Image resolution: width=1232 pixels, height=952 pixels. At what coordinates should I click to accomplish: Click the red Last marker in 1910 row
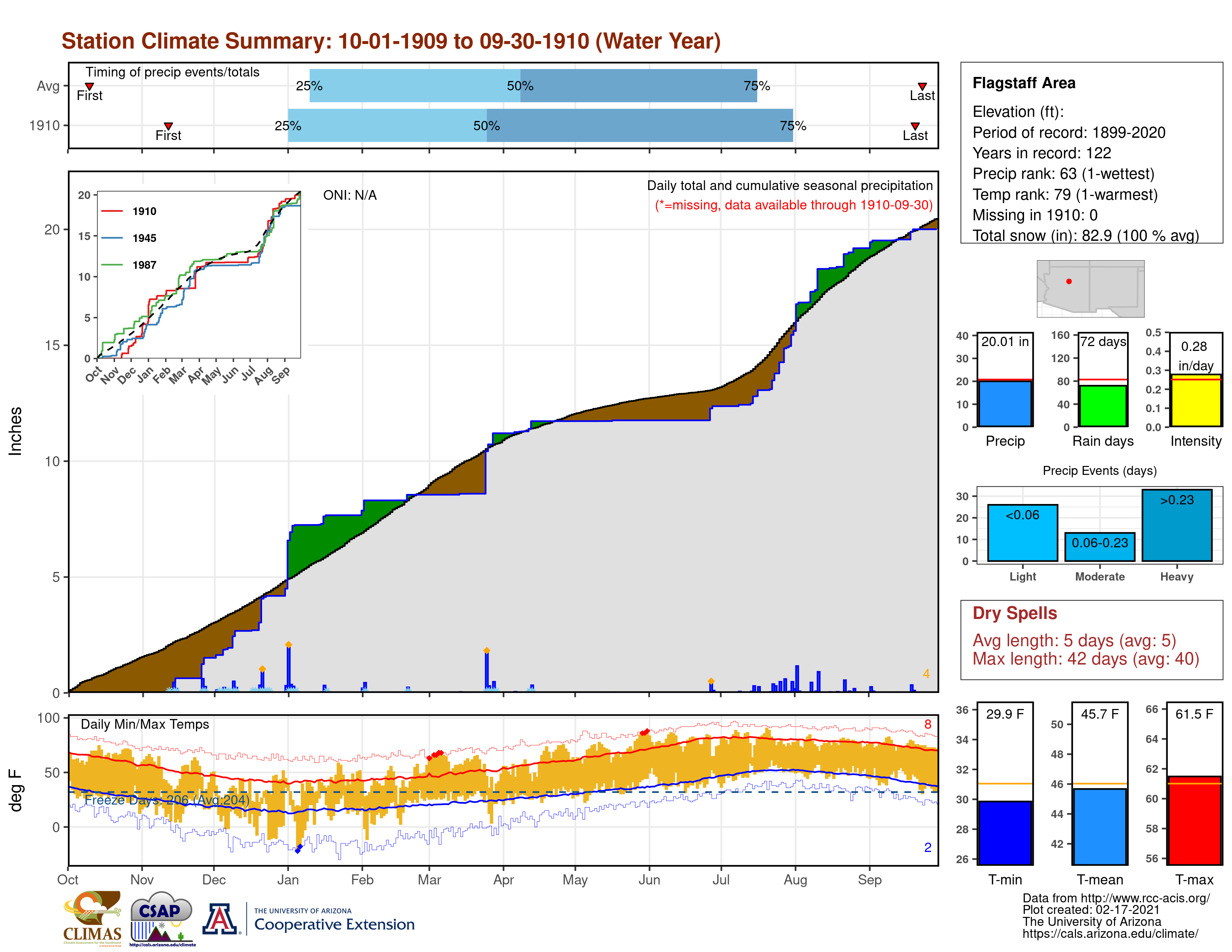[915, 126]
